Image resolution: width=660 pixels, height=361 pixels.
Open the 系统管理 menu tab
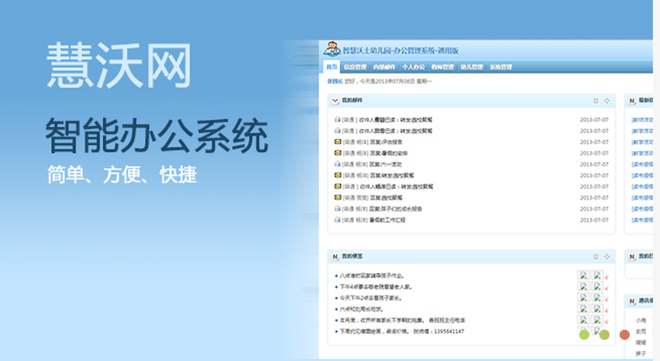[x=500, y=67]
